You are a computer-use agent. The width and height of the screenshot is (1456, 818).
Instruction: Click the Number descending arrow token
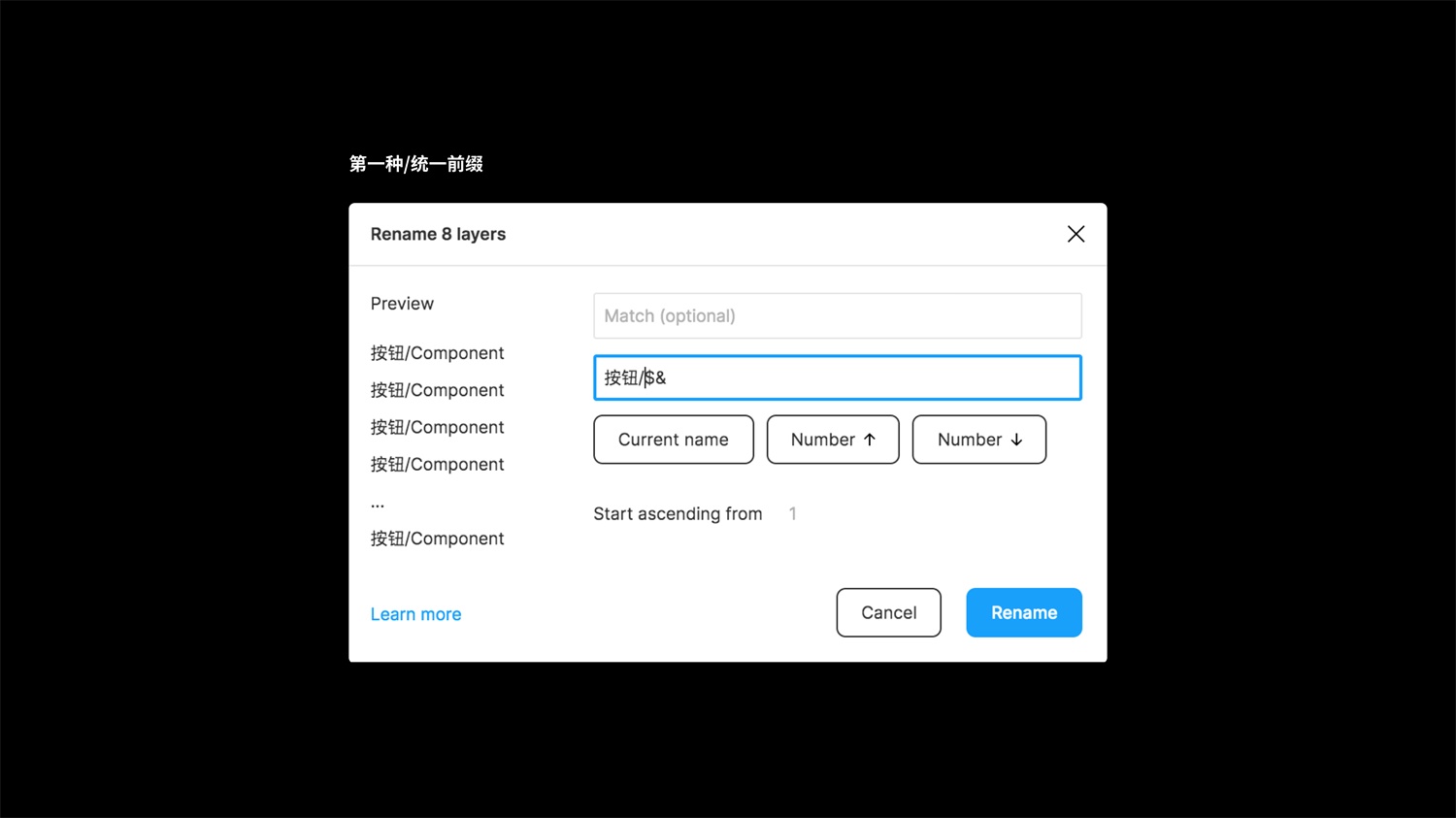(x=977, y=440)
